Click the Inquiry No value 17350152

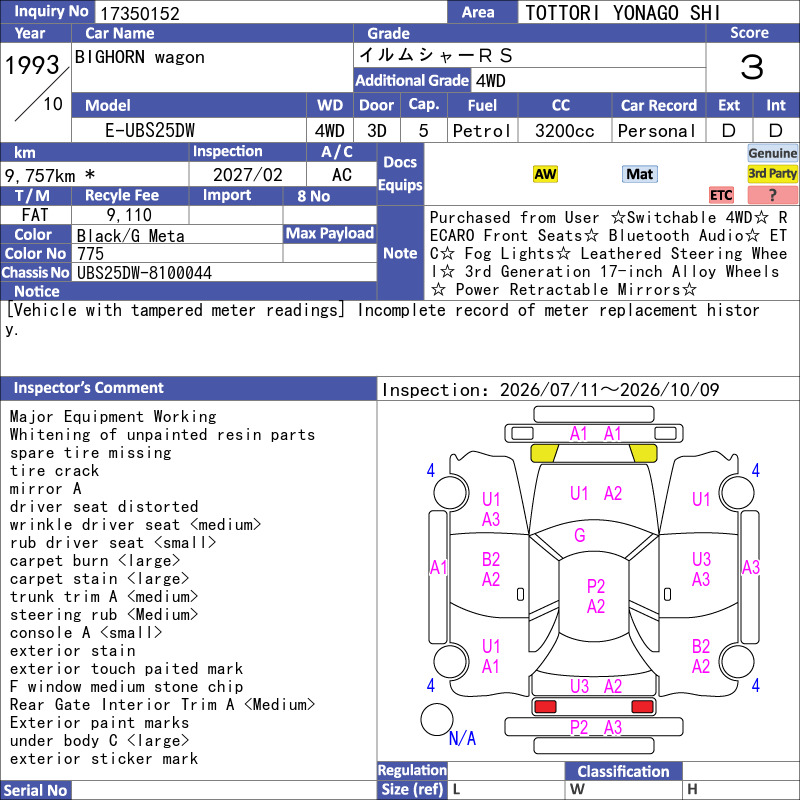(139, 13)
